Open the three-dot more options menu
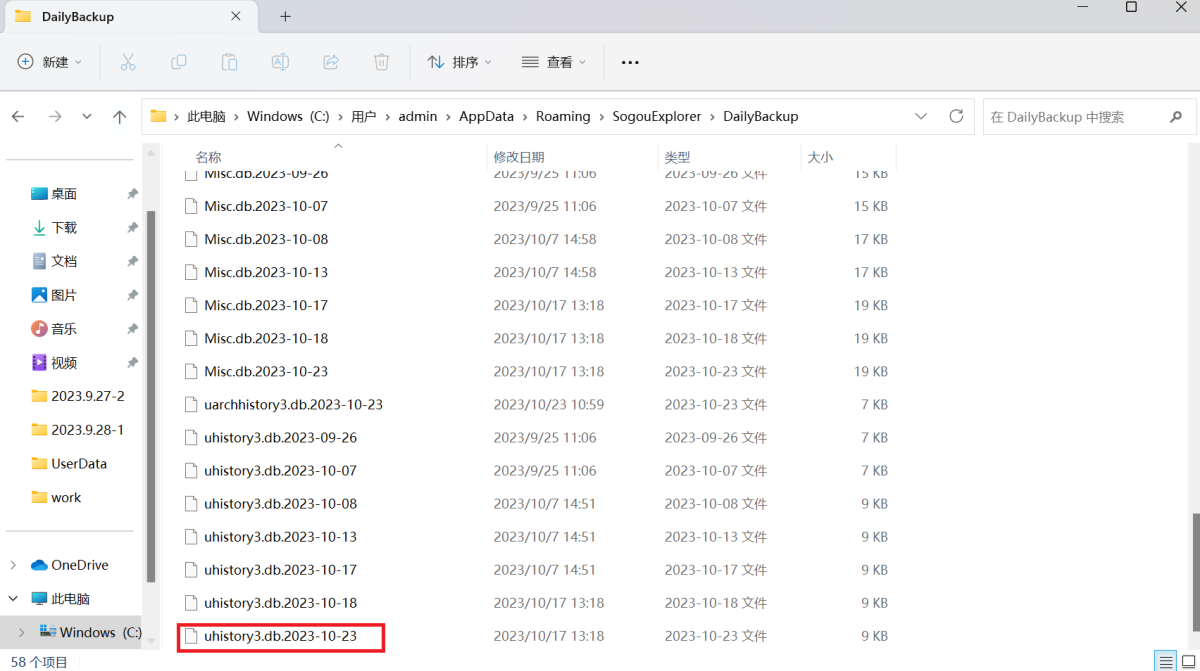 (630, 62)
